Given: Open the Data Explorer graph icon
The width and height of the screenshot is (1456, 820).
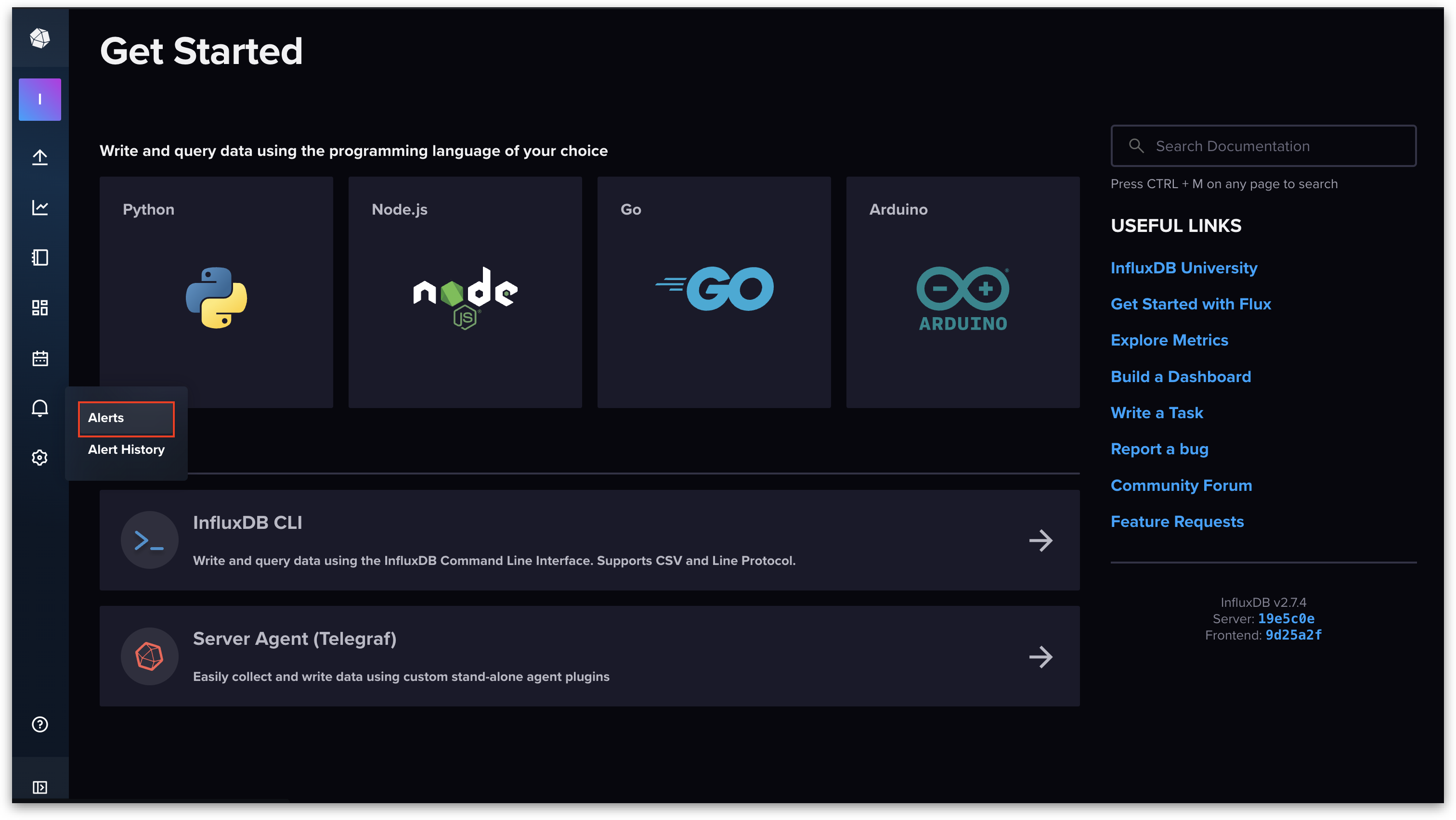Looking at the screenshot, I should pos(39,207).
